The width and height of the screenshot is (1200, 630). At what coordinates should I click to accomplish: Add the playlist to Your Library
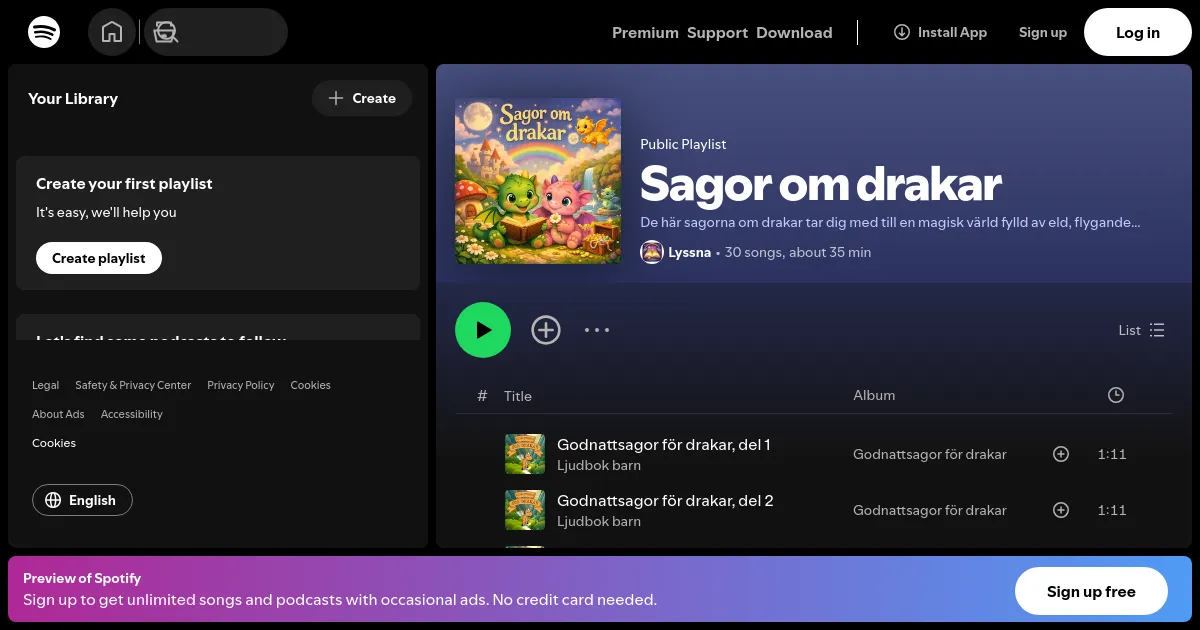coord(546,330)
